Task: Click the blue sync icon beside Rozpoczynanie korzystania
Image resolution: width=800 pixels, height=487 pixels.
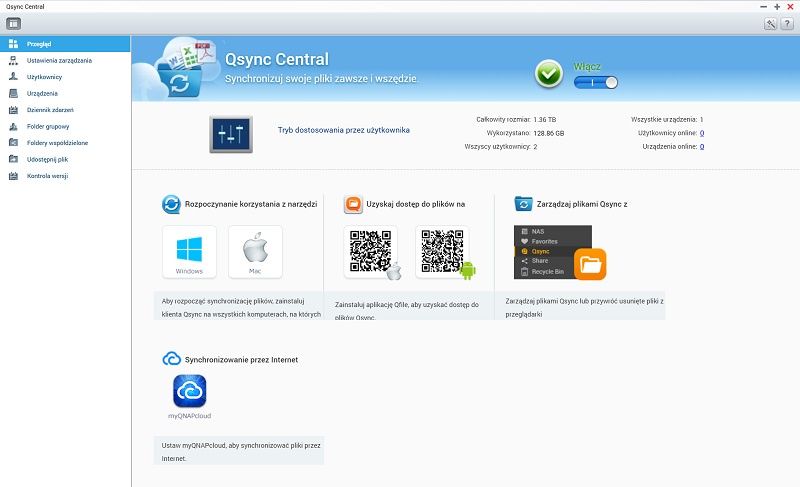Action: click(171, 204)
